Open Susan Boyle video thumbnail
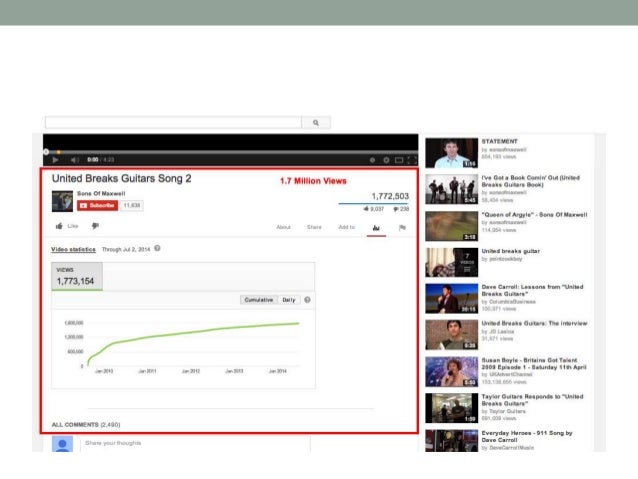Screen dimensions: 638x479 (452, 372)
